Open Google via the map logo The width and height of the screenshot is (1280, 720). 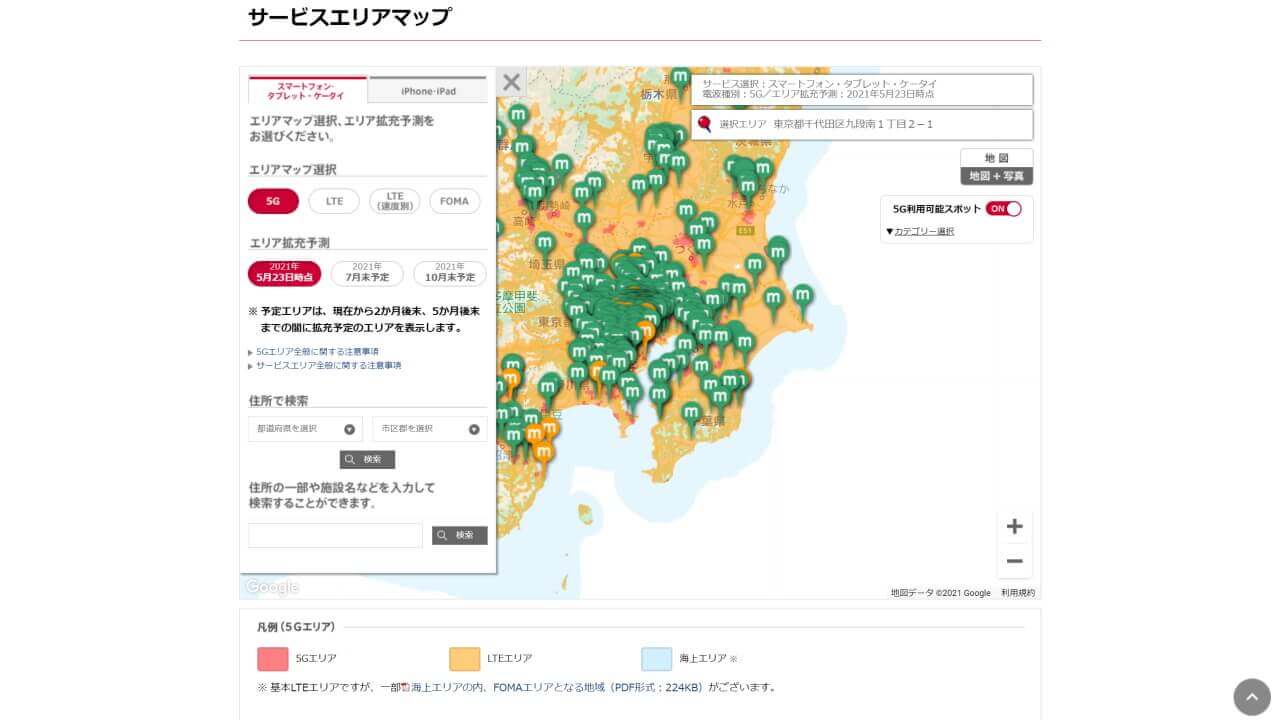click(271, 587)
